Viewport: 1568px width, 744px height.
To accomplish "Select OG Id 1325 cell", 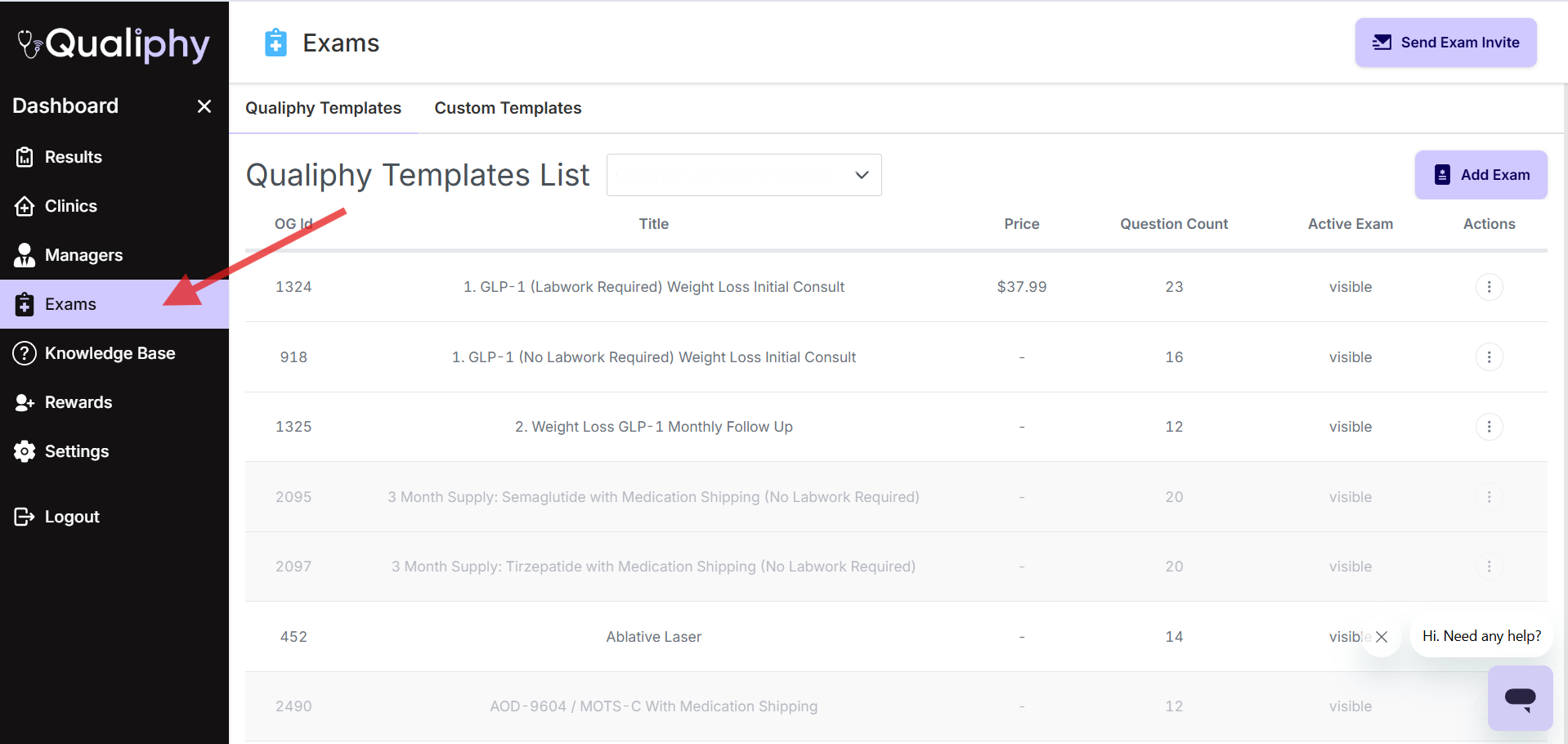I will (293, 427).
